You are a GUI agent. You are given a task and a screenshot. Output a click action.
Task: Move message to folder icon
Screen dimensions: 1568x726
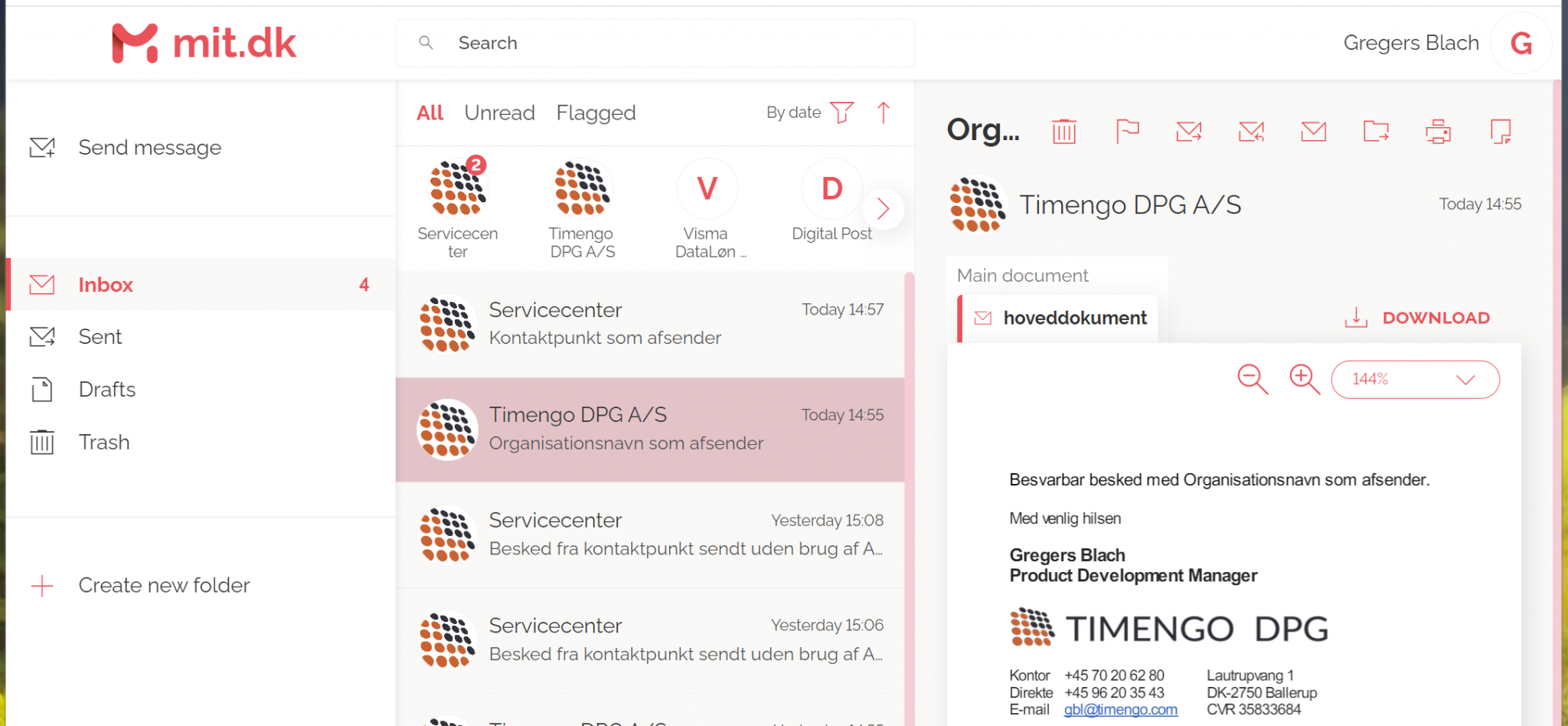point(1376,132)
